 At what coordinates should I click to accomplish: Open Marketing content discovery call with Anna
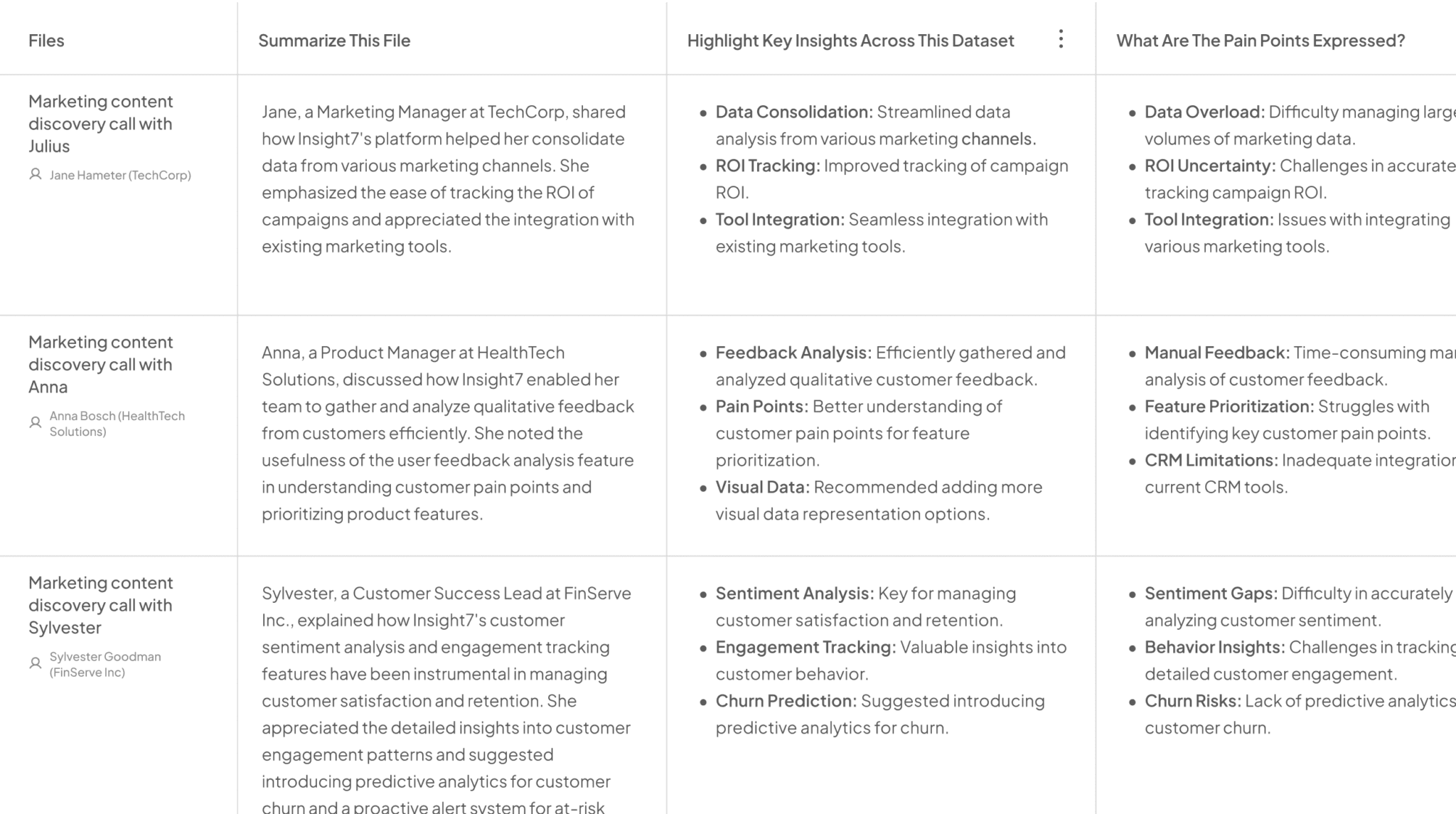100,364
